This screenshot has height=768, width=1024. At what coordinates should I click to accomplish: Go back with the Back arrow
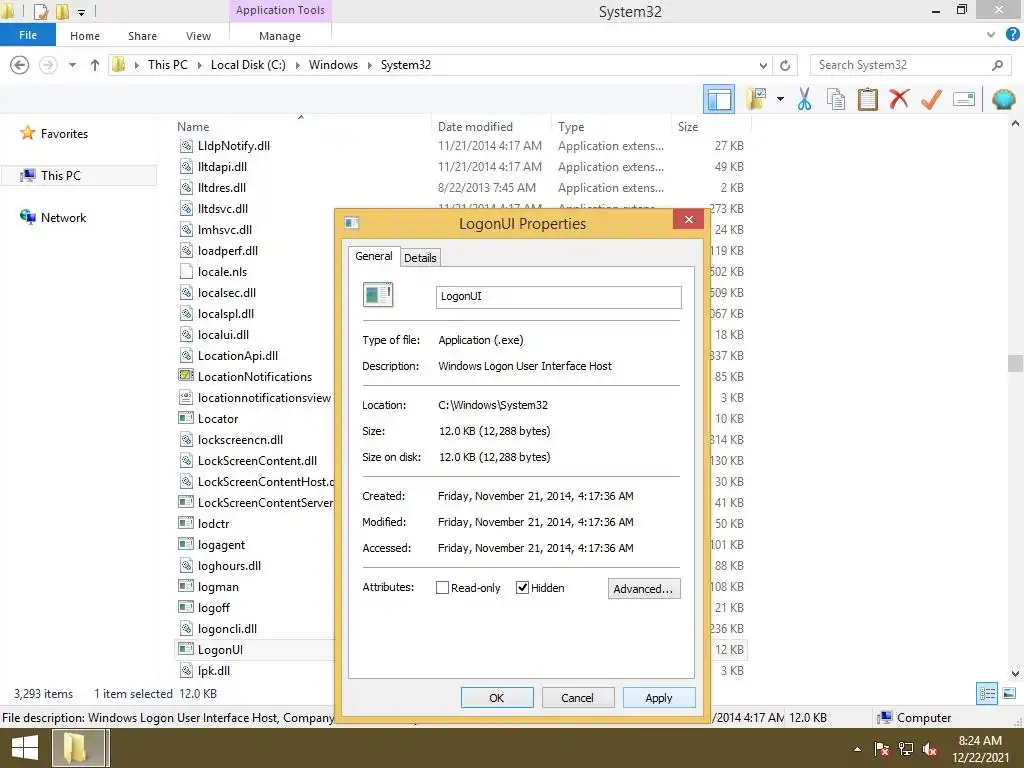(20, 65)
